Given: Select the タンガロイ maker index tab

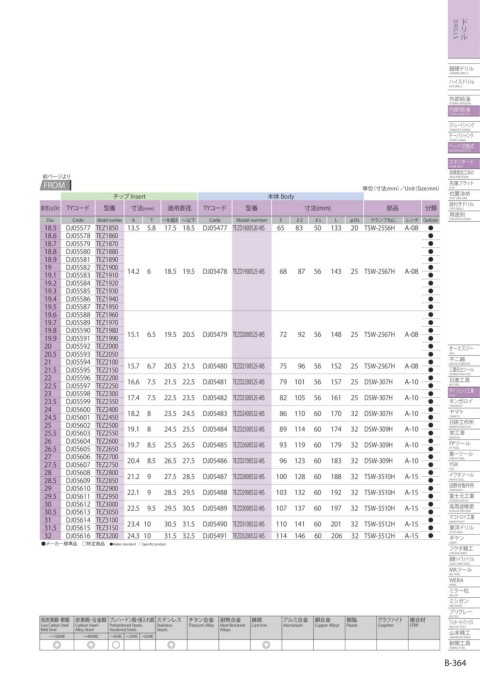Looking at the screenshot, I should tap(464, 402).
